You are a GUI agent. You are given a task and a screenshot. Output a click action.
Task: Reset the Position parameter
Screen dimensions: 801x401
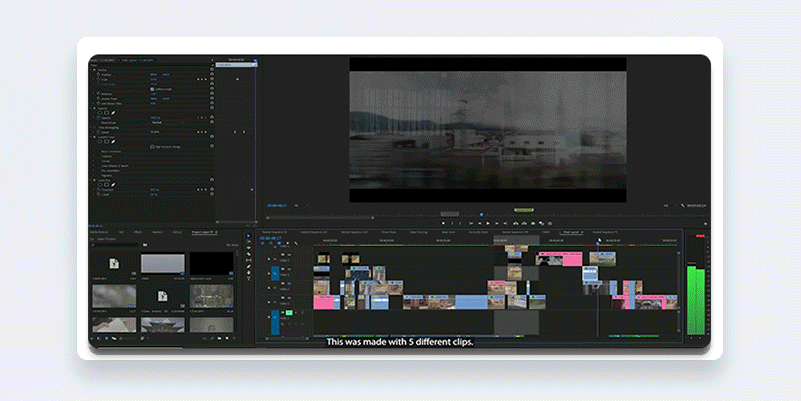click(212, 74)
